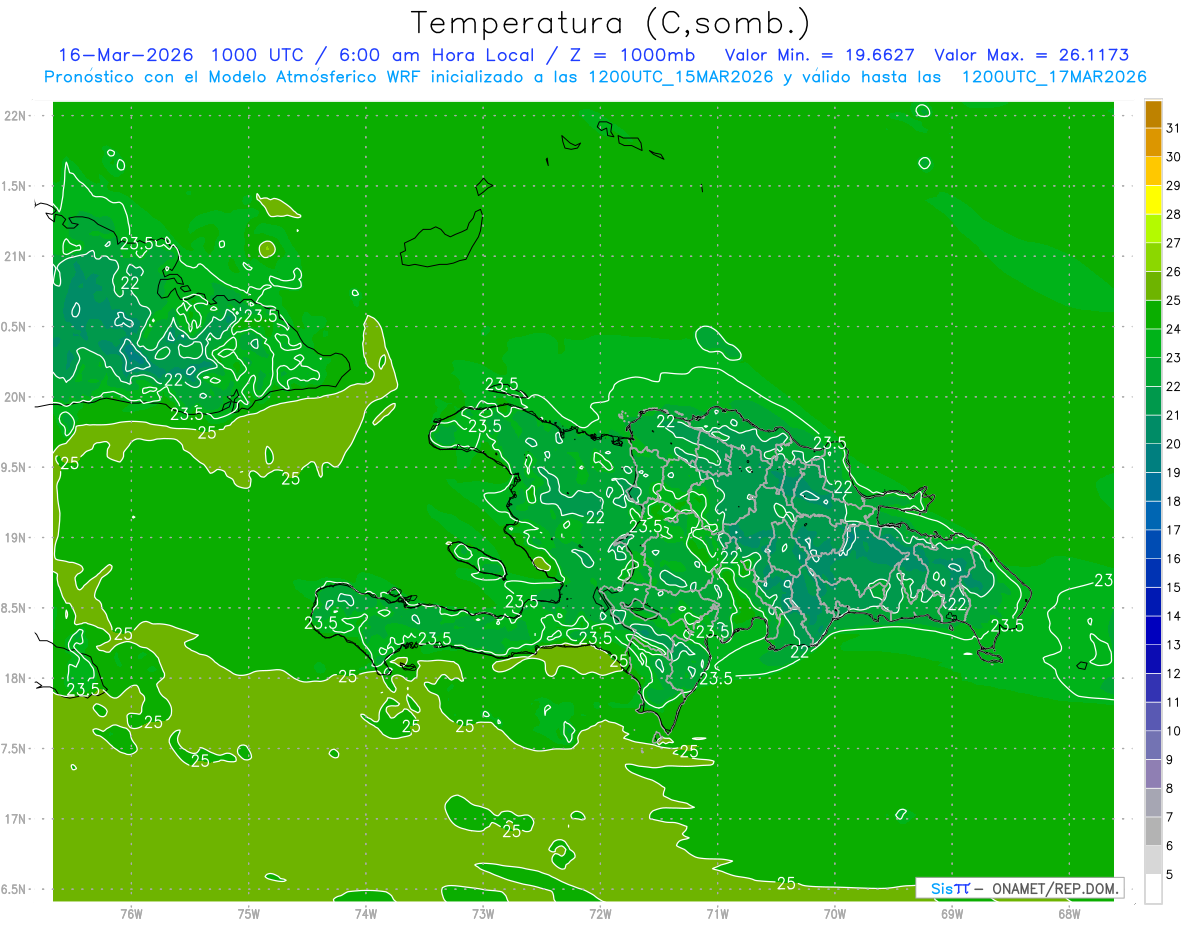The height and width of the screenshot is (927, 1200).
Task: Click the color bar segment between 25 and 26
Action: pyautogui.click(x=1153, y=286)
